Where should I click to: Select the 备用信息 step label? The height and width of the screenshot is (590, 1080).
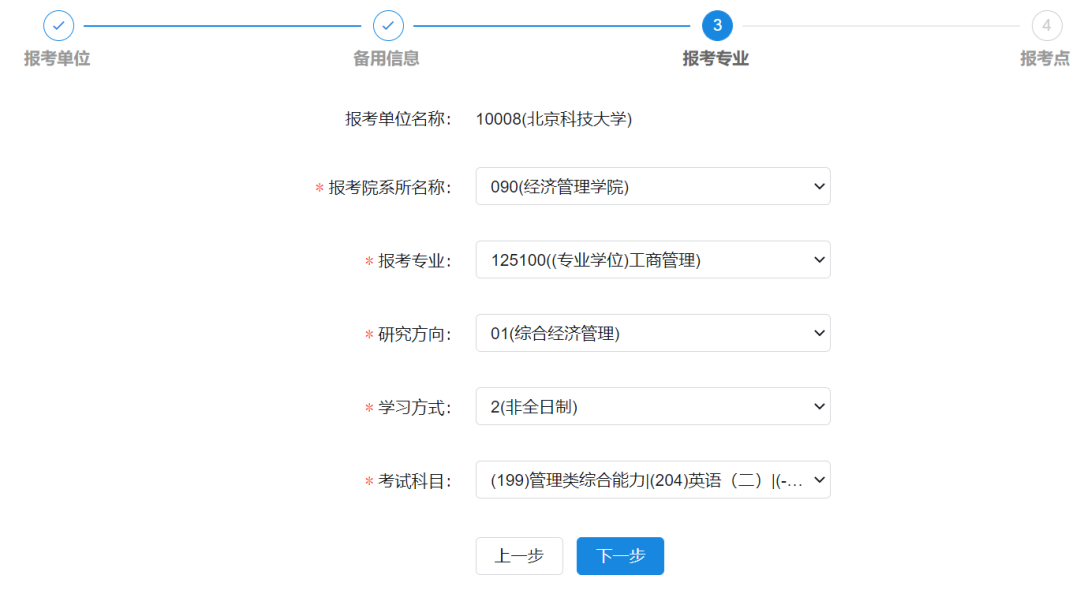386,59
